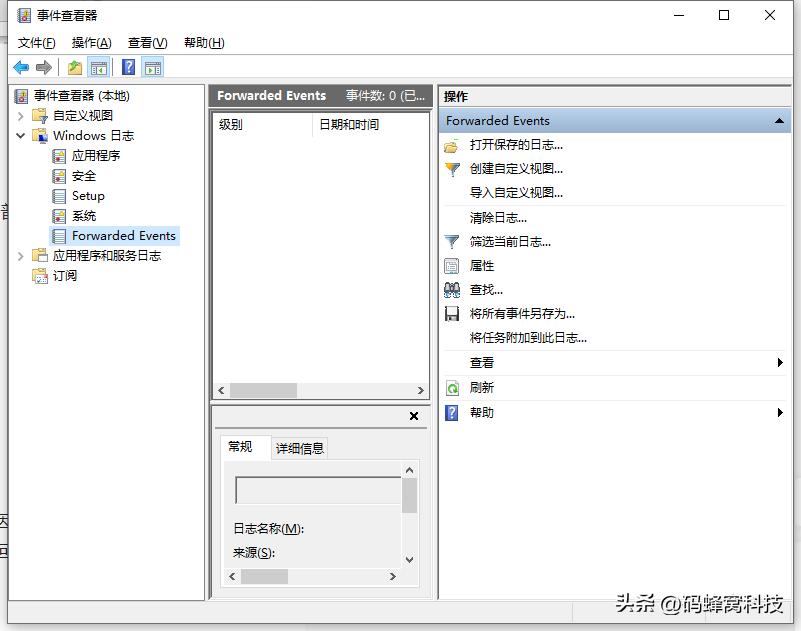Collapse the Forwarded Events actions section chevron
Image resolution: width=801 pixels, height=631 pixels.
click(x=781, y=119)
